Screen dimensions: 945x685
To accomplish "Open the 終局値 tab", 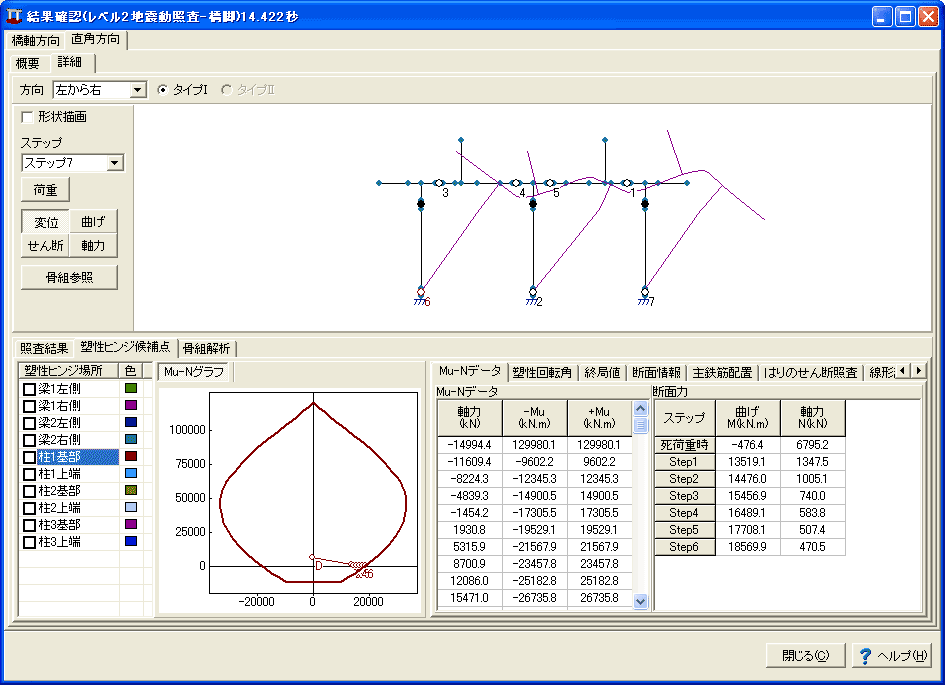I will pyautogui.click(x=603, y=373).
